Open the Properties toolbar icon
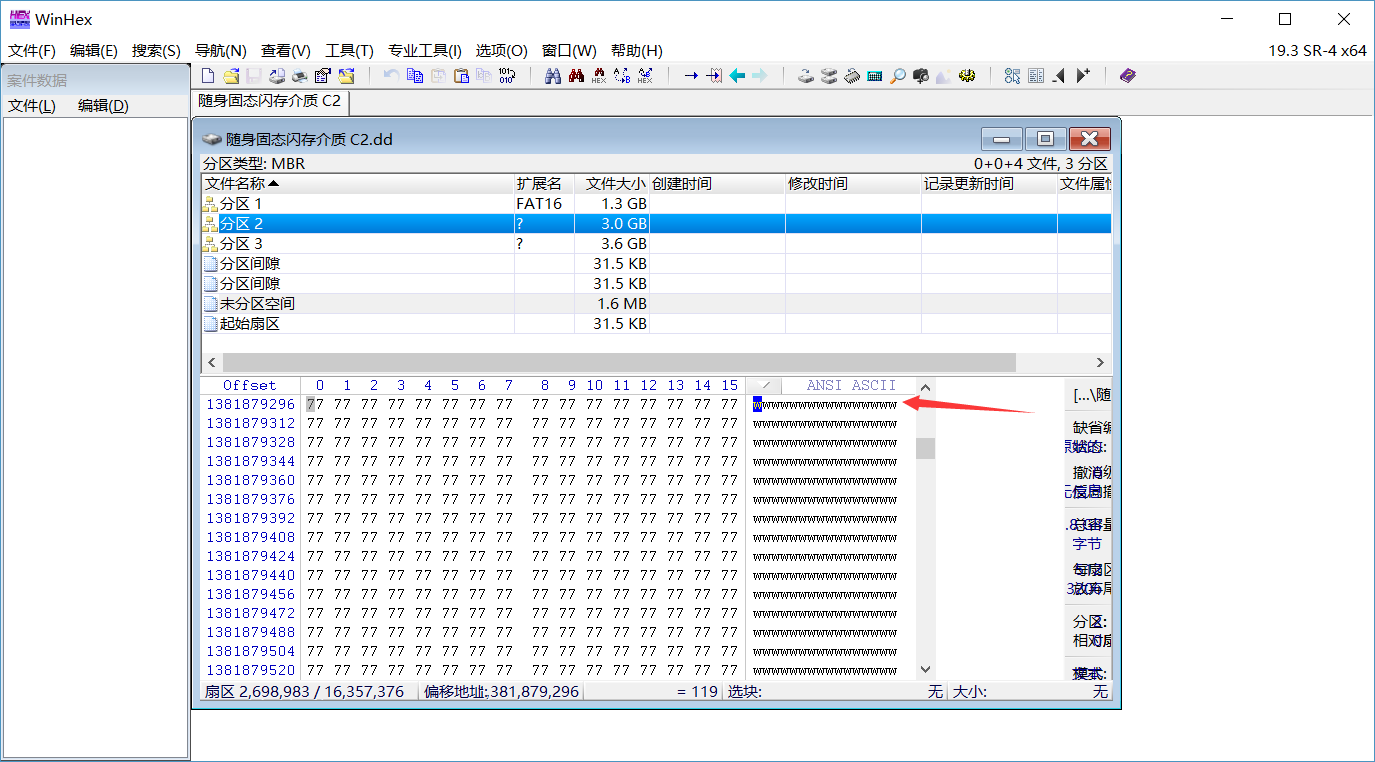 (x=323, y=75)
